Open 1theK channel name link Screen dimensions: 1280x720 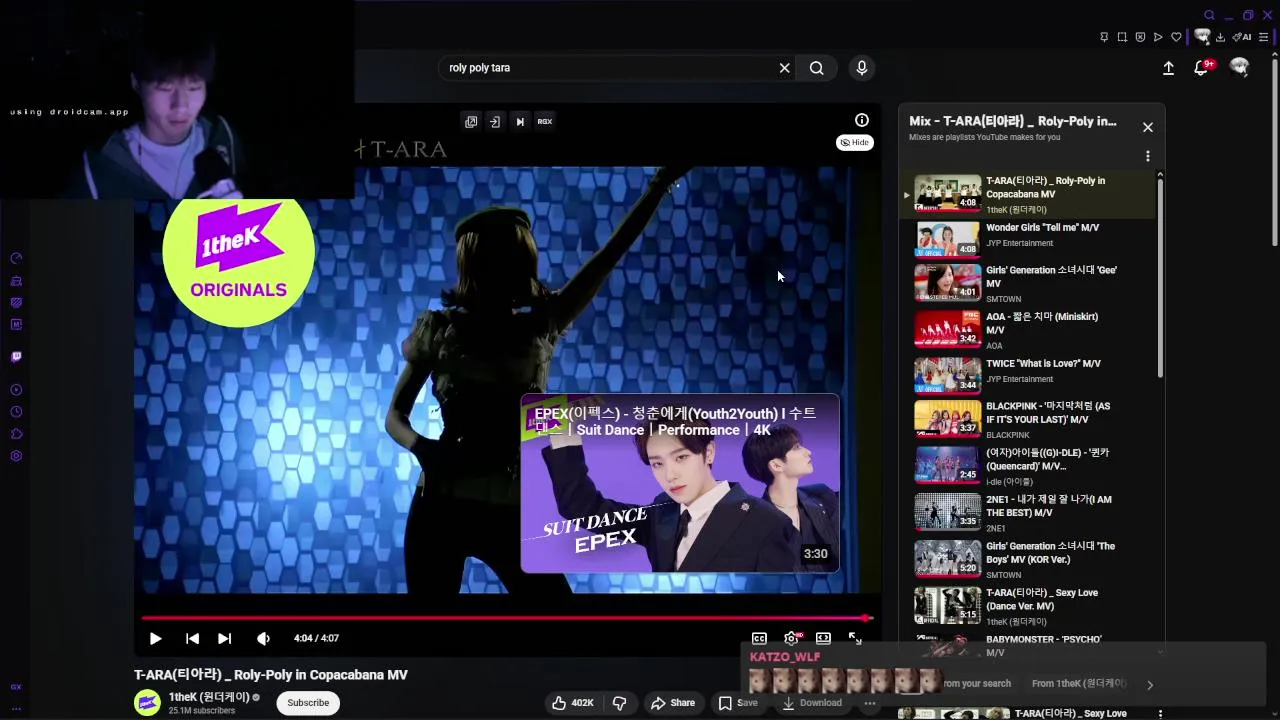pyautogui.click(x=209, y=697)
